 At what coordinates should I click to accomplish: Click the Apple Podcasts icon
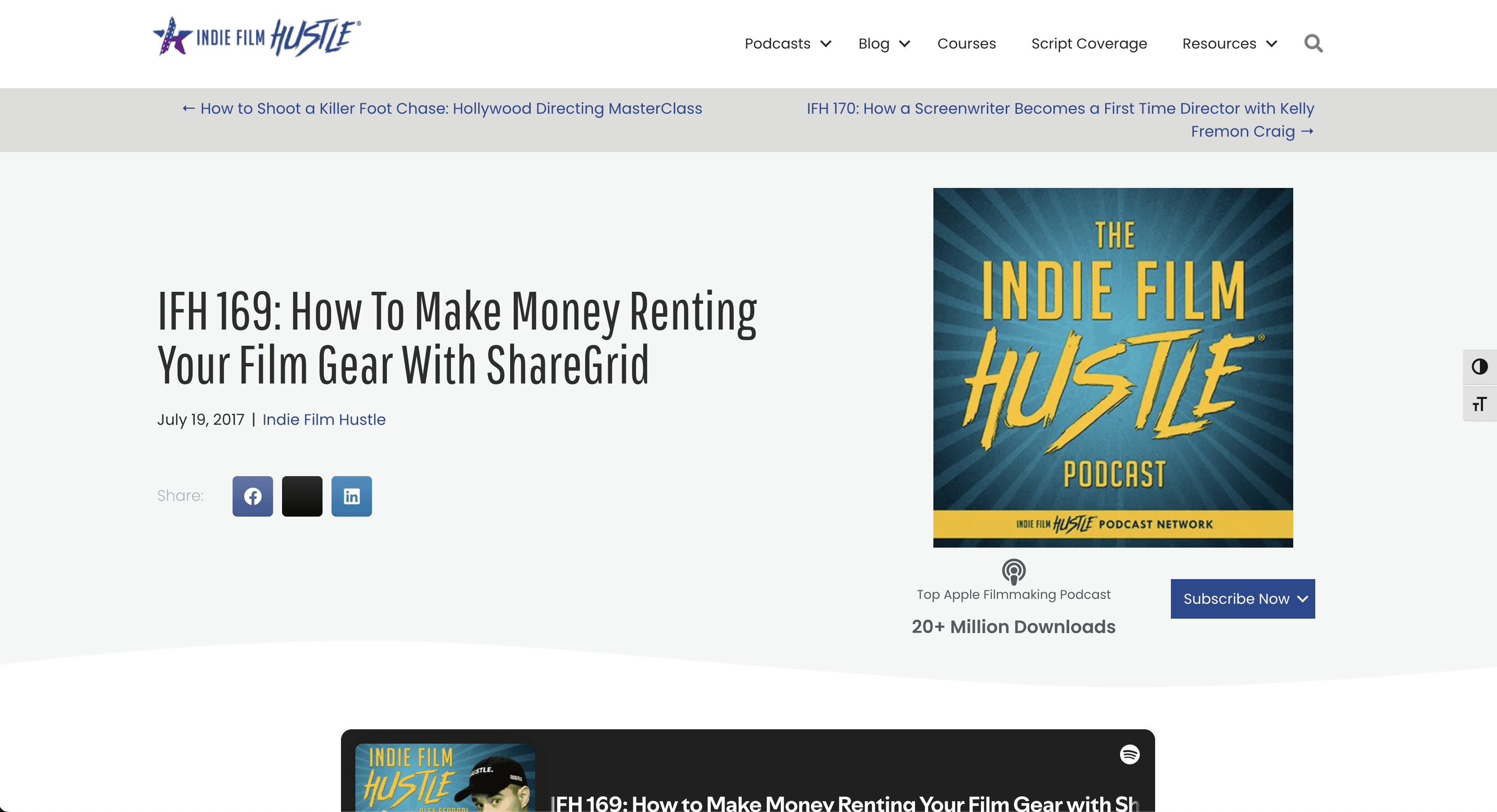(x=1013, y=571)
